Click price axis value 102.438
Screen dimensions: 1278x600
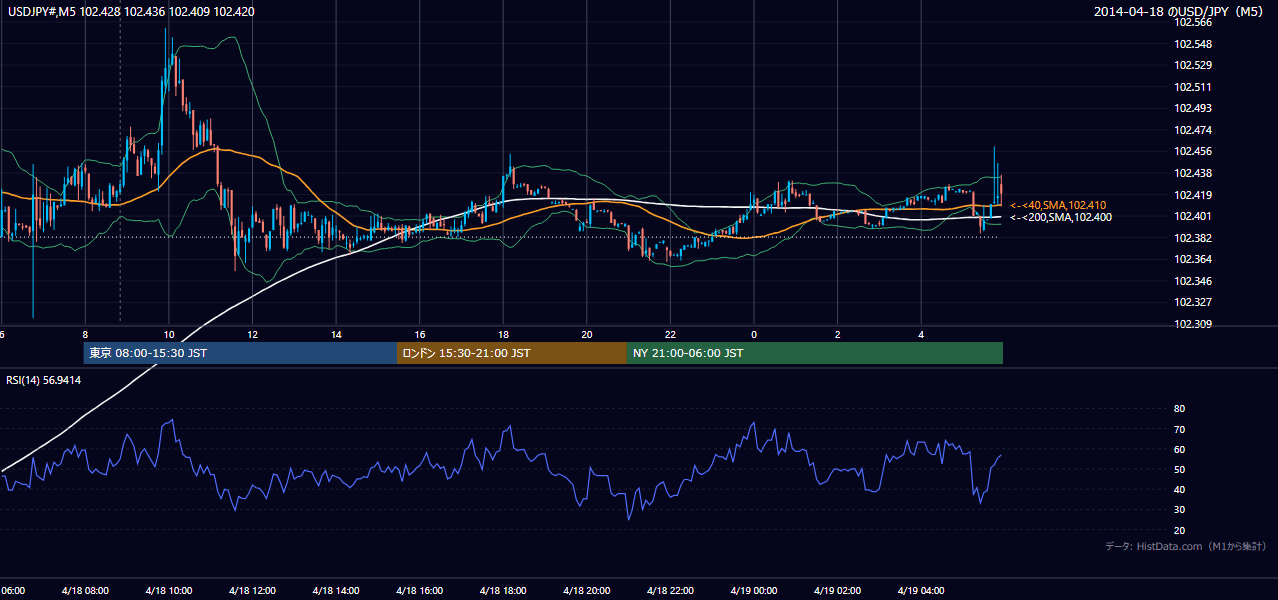(1192, 173)
